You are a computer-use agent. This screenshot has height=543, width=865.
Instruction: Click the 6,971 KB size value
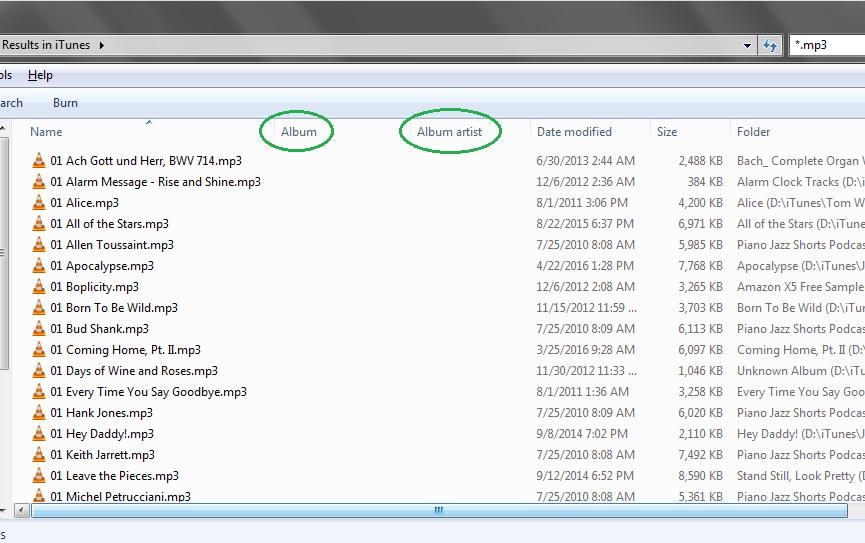pyautogui.click(x=700, y=223)
